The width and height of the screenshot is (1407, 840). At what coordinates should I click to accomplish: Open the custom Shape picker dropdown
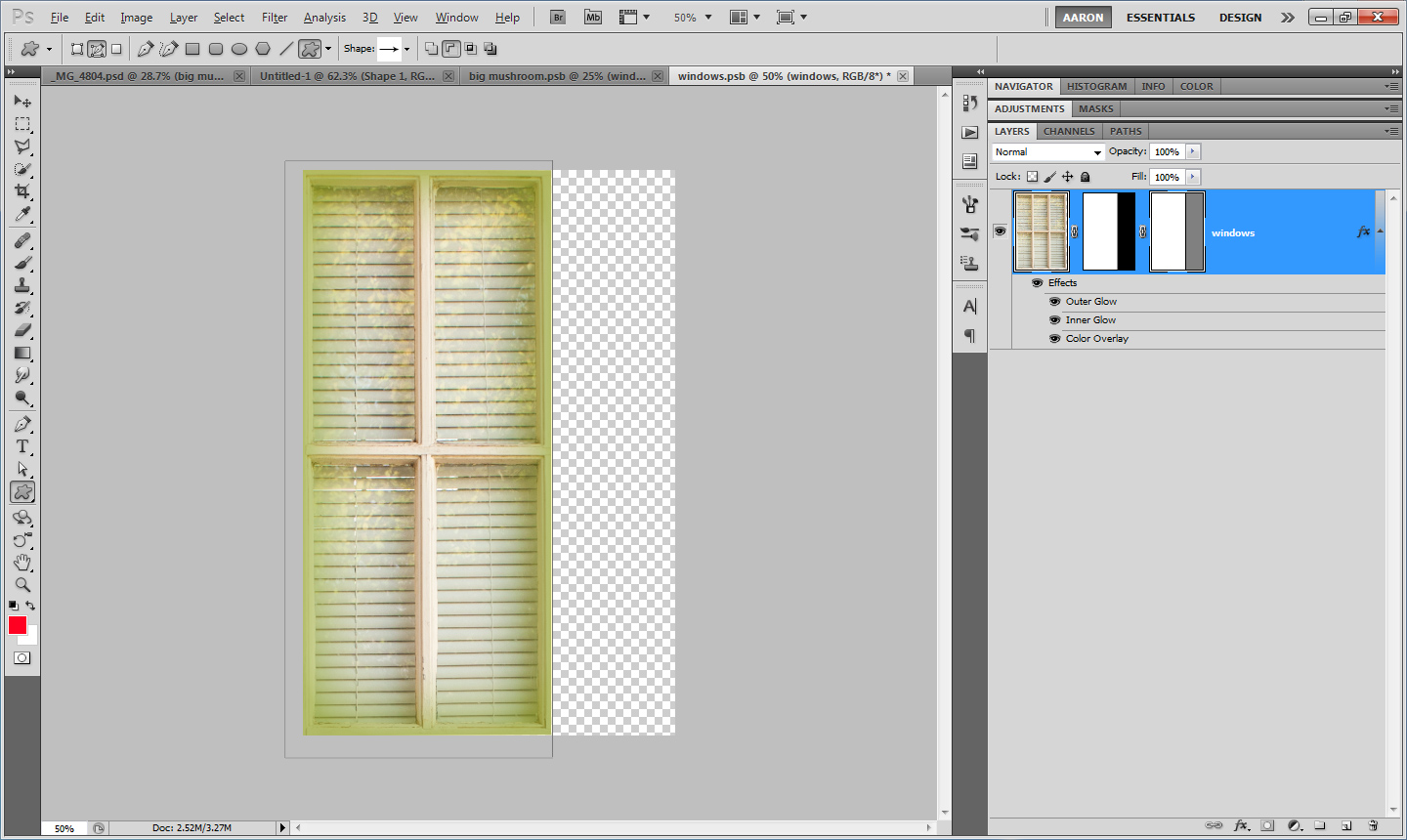point(406,49)
